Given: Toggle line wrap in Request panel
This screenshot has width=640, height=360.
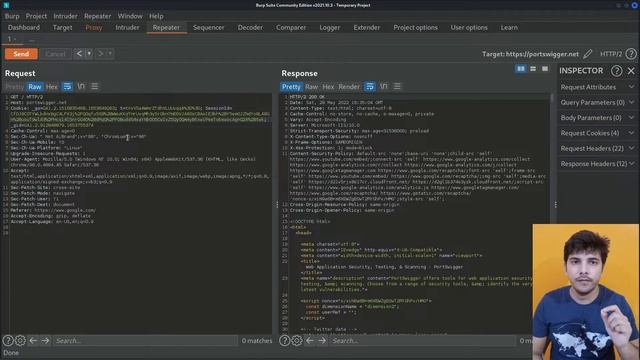Looking at the screenshot, I should click(67, 87).
